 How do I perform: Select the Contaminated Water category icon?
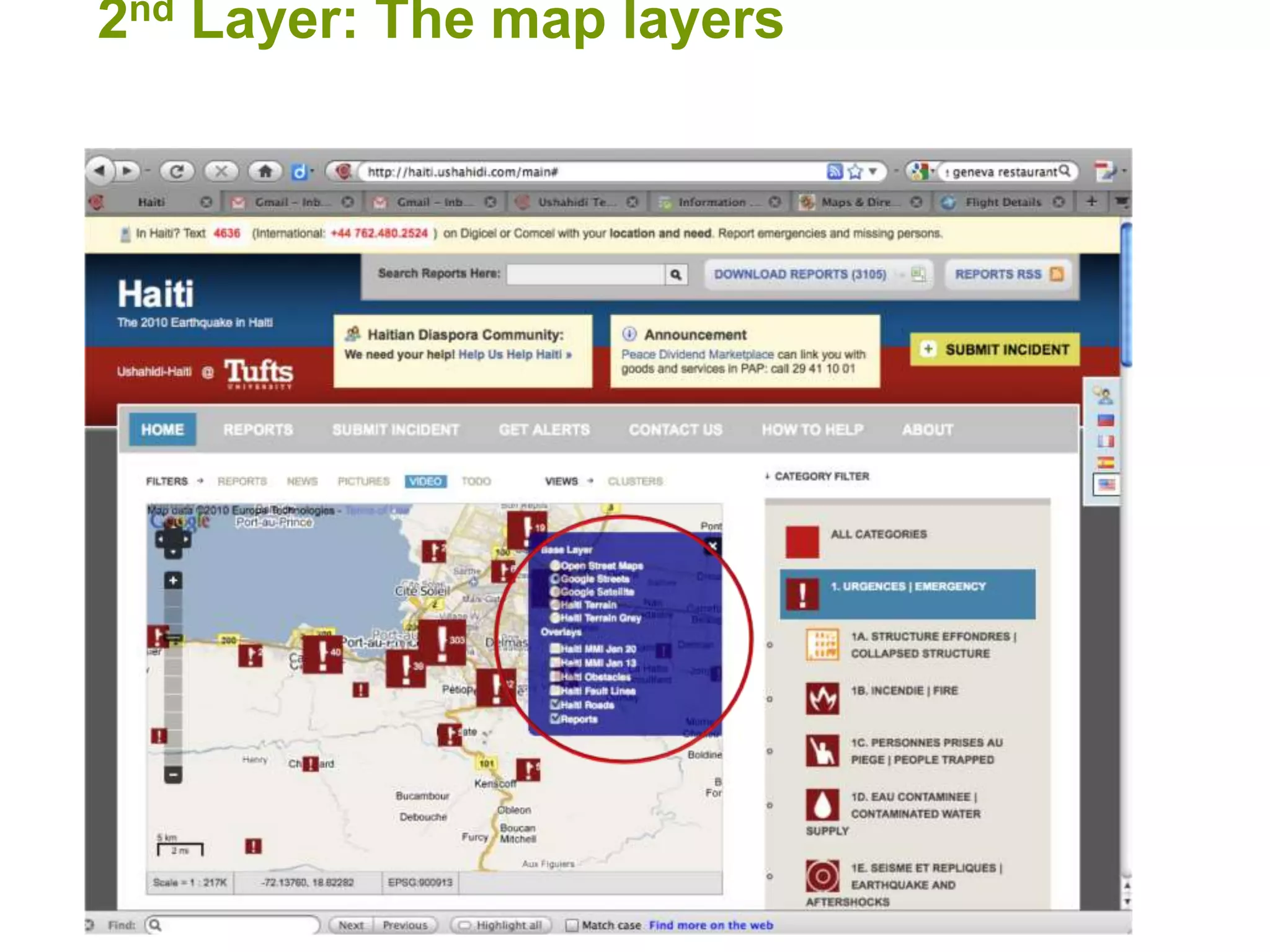pos(822,804)
